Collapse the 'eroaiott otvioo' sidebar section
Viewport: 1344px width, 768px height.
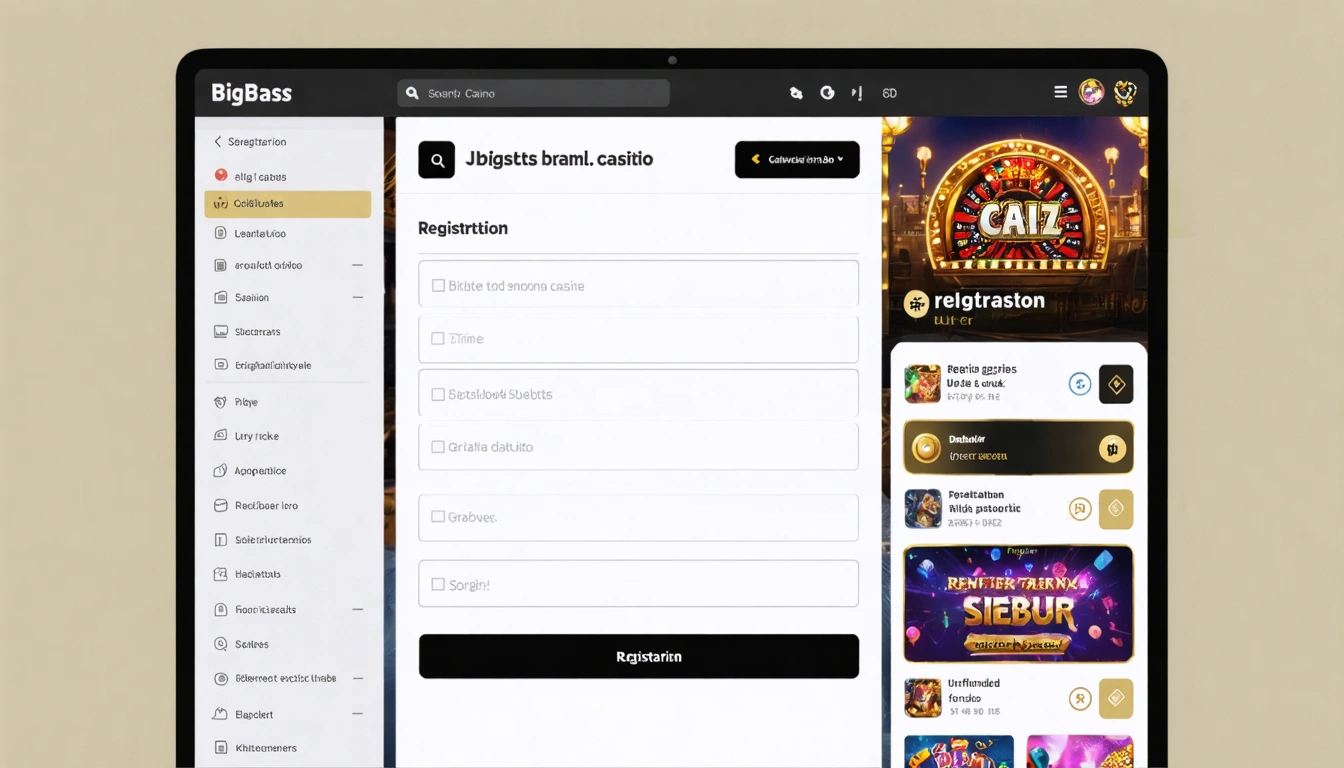[357, 265]
